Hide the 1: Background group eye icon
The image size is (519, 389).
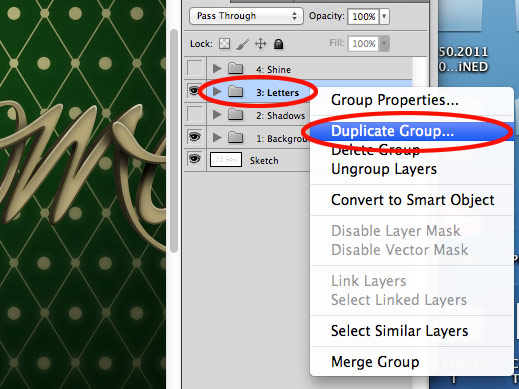pos(195,137)
